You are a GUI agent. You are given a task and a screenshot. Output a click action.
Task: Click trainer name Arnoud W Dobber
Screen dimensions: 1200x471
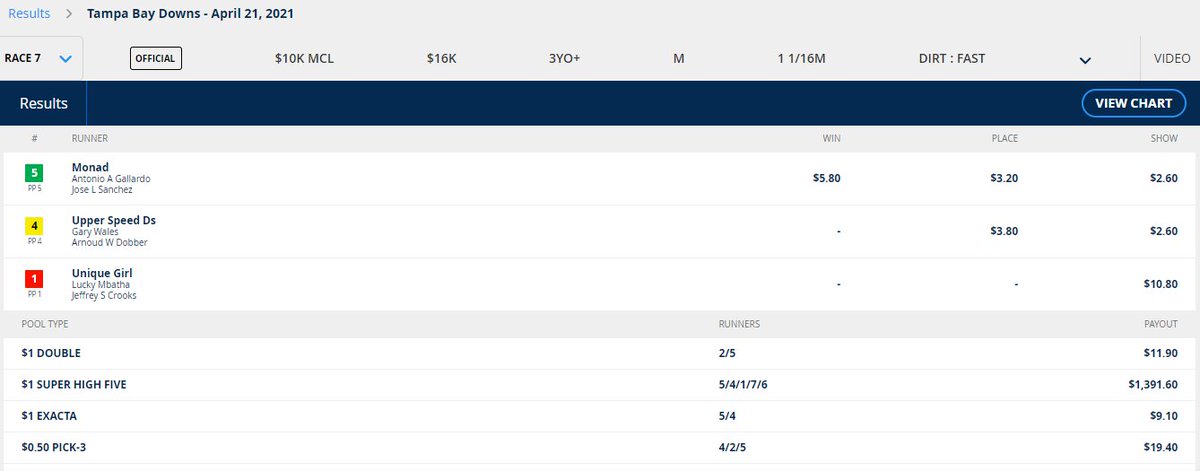(x=107, y=243)
